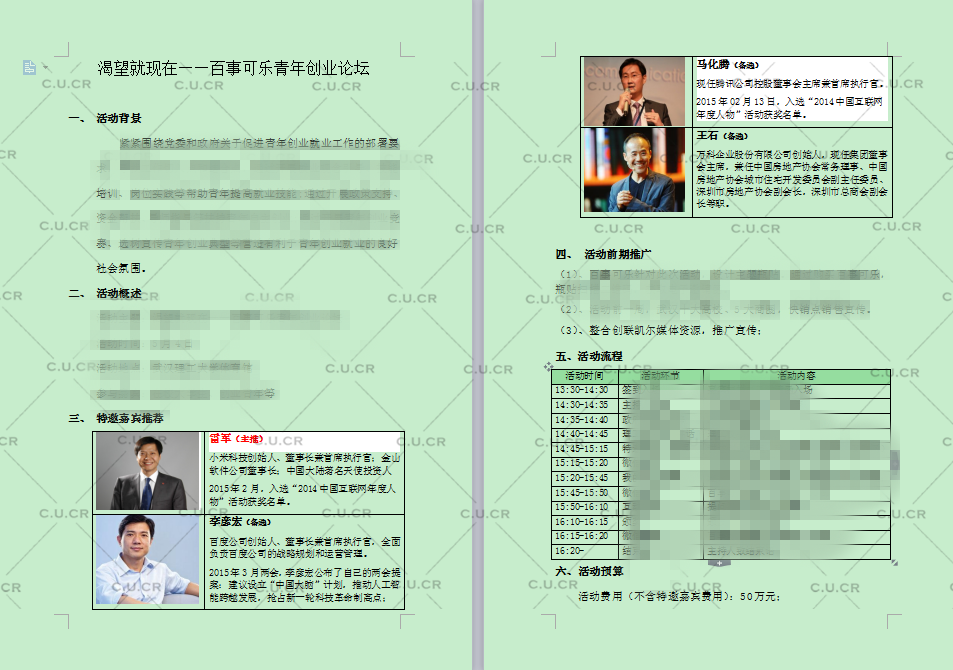
Task: Click 王石's bio line starting 万科企业股份有限公司
Action: coord(792,179)
